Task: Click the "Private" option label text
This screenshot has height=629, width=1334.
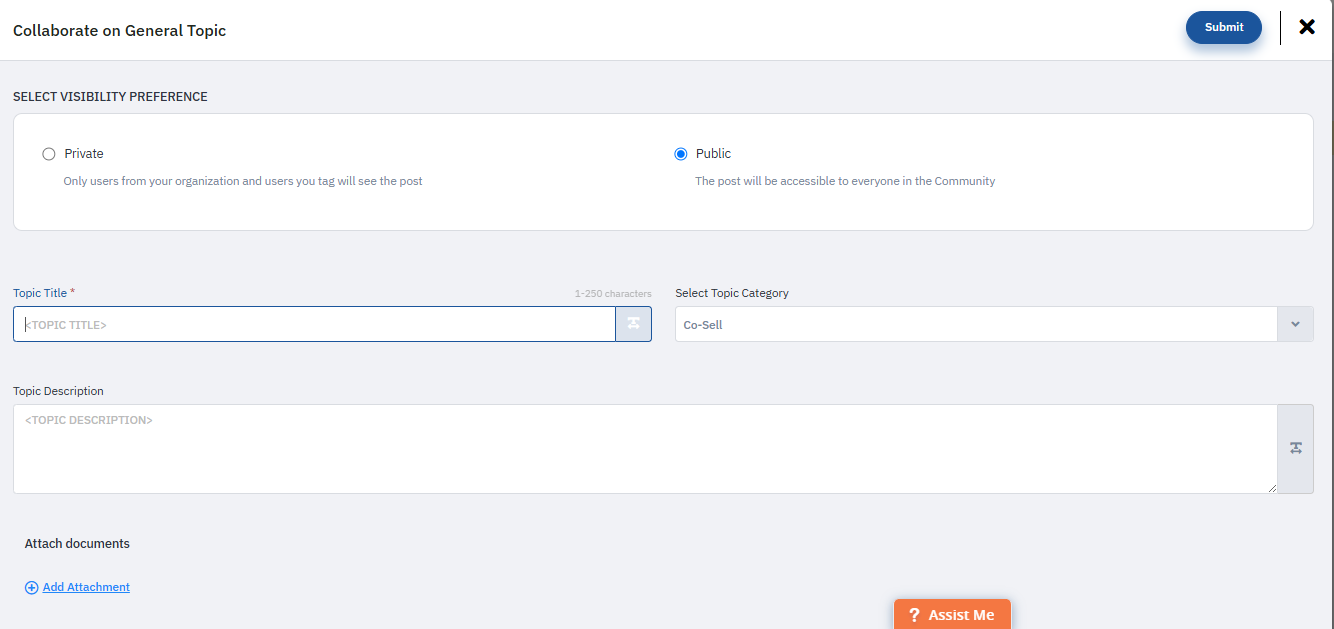Action: pyautogui.click(x=84, y=154)
